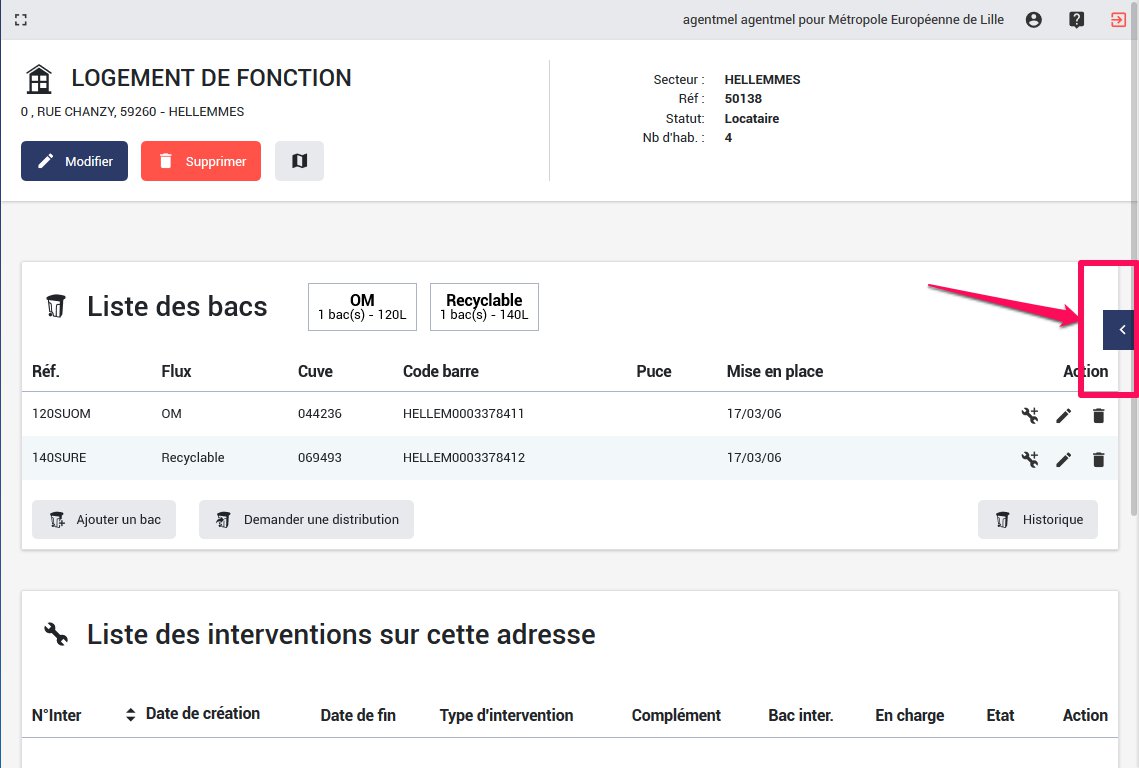This screenshot has width=1139, height=768.
Task: Open the Historique of bacs
Action: 1037,519
